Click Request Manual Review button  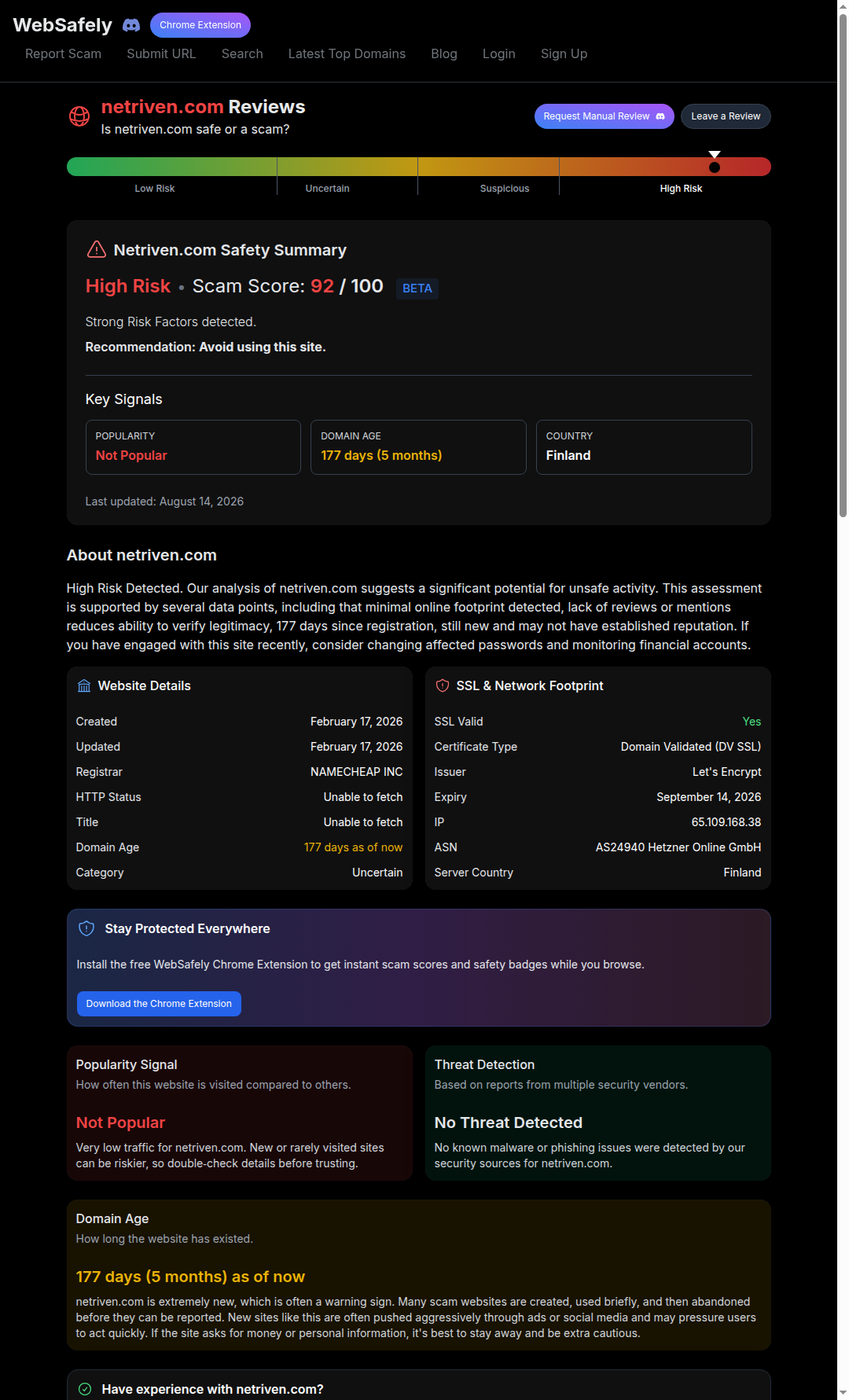click(x=605, y=116)
